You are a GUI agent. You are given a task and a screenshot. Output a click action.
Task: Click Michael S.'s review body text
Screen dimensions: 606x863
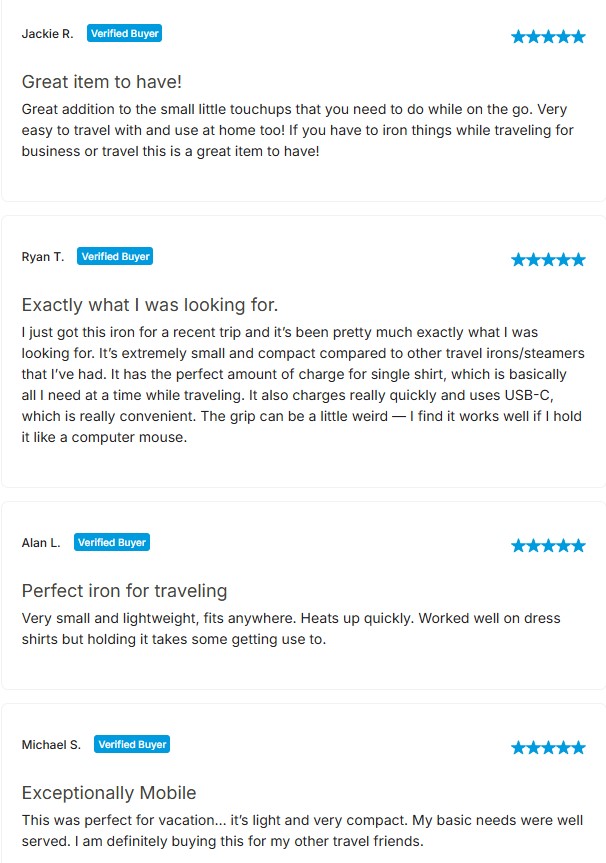pos(302,831)
